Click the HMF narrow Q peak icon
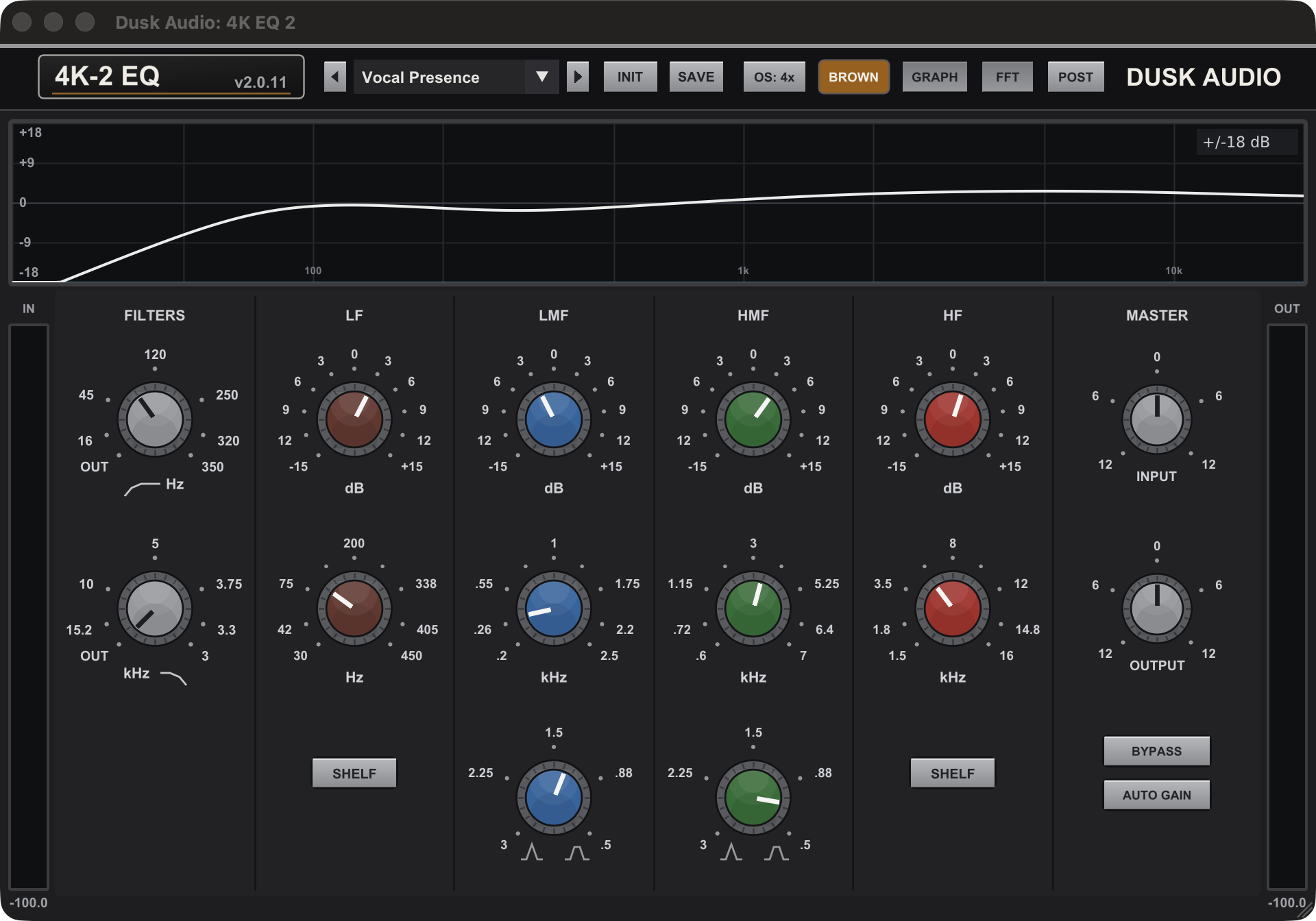This screenshot has height=921, width=1316. [x=731, y=852]
